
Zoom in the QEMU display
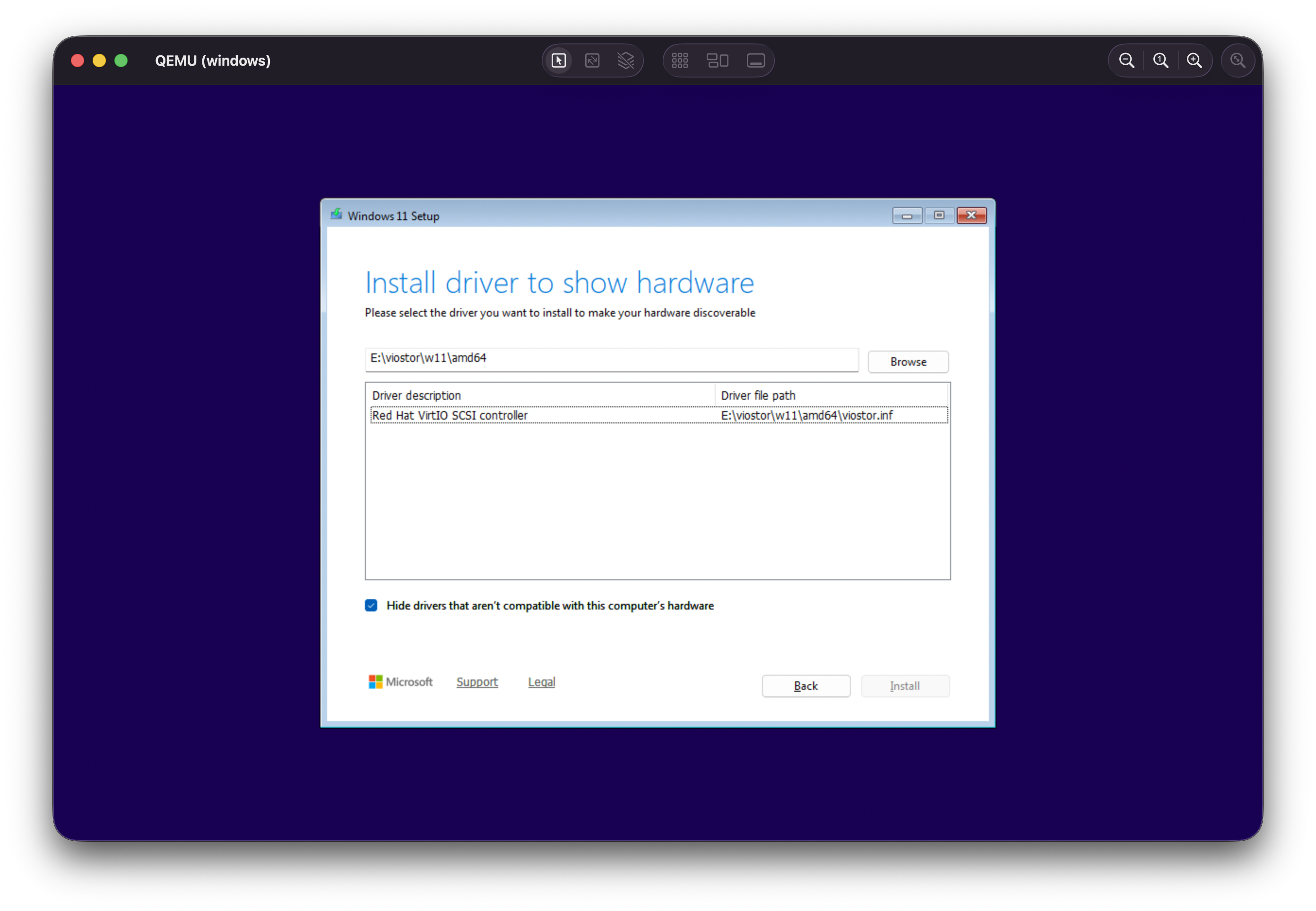[1194, 60]
